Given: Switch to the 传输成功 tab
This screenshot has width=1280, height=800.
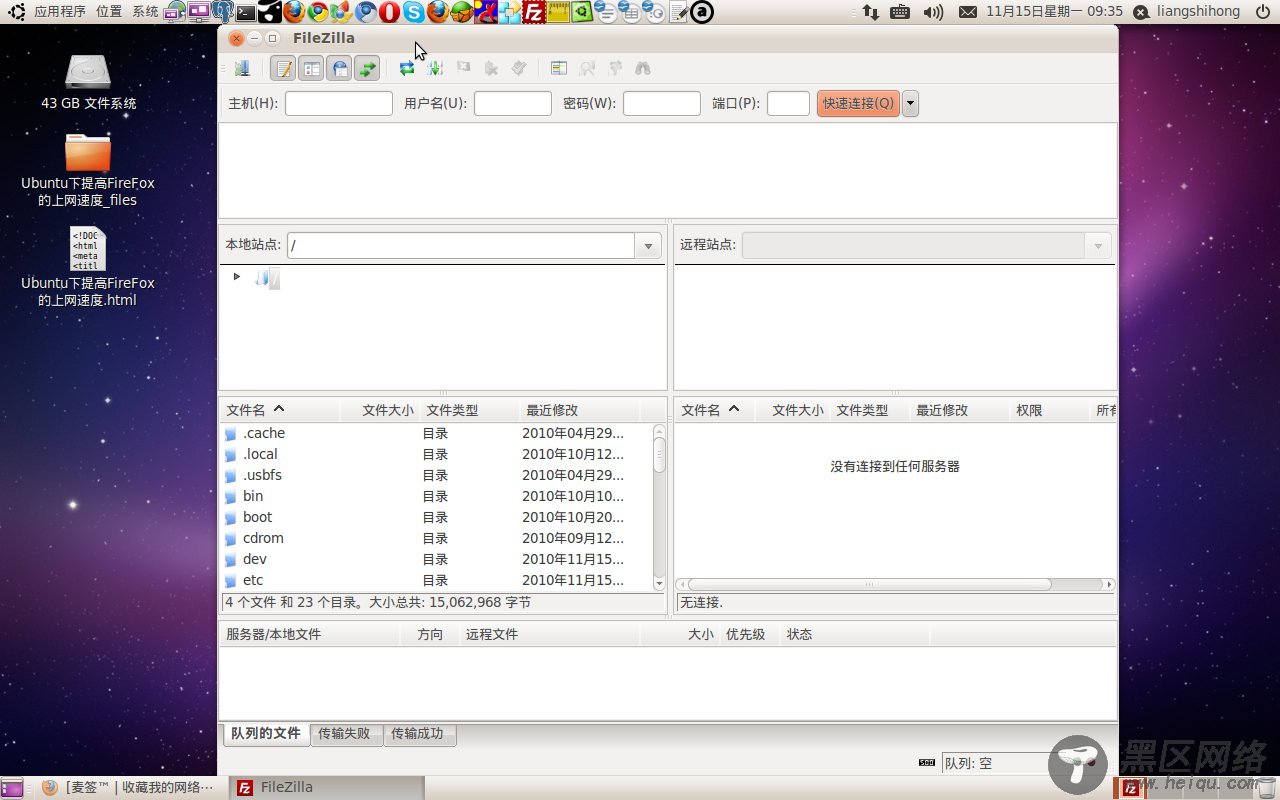Looking at the screenshot, I should 418,734.
